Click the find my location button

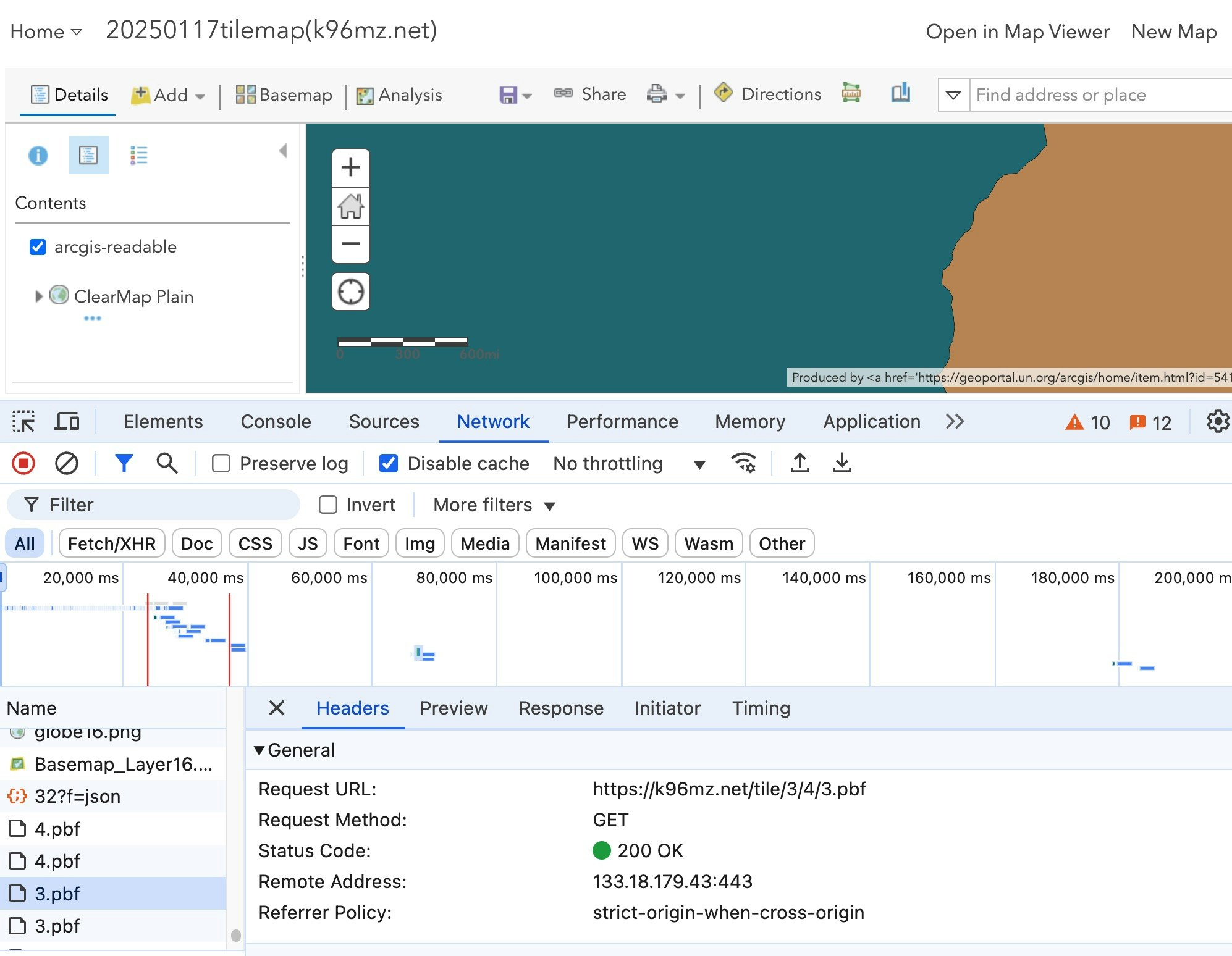pyautogui.click(x=350, y=291)
